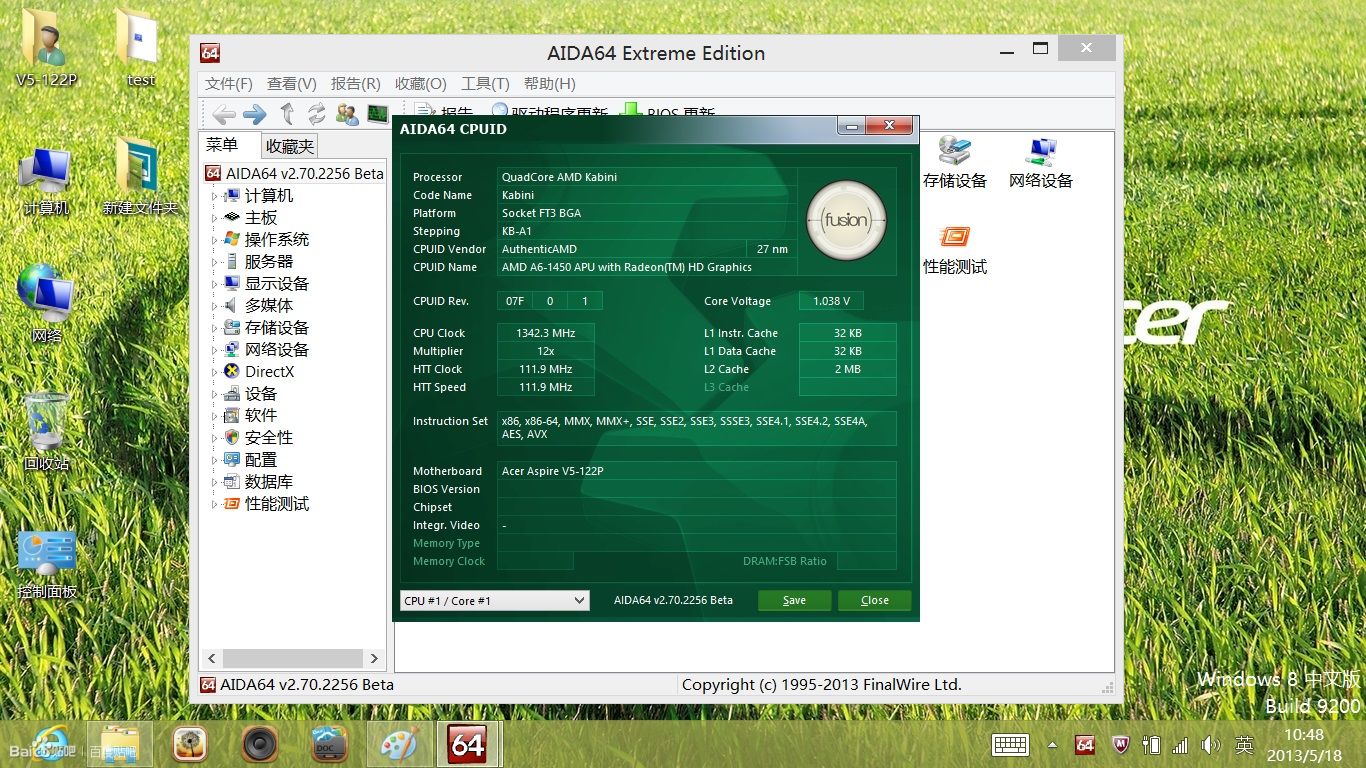Open the 报告(R) menu
Image resolution: width=1366 pixels, height=768 pixels.
356,84
